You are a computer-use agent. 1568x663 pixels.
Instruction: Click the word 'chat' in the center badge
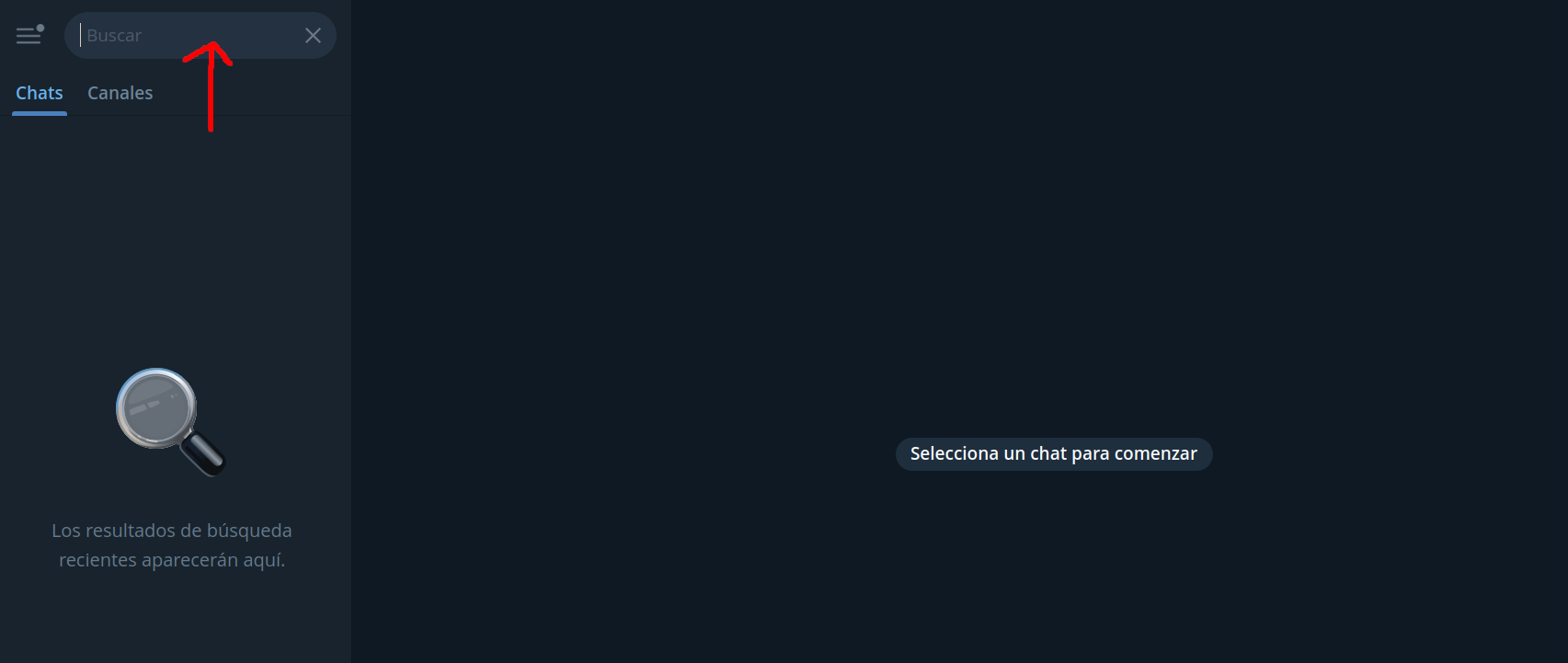tap(1048, 454)
